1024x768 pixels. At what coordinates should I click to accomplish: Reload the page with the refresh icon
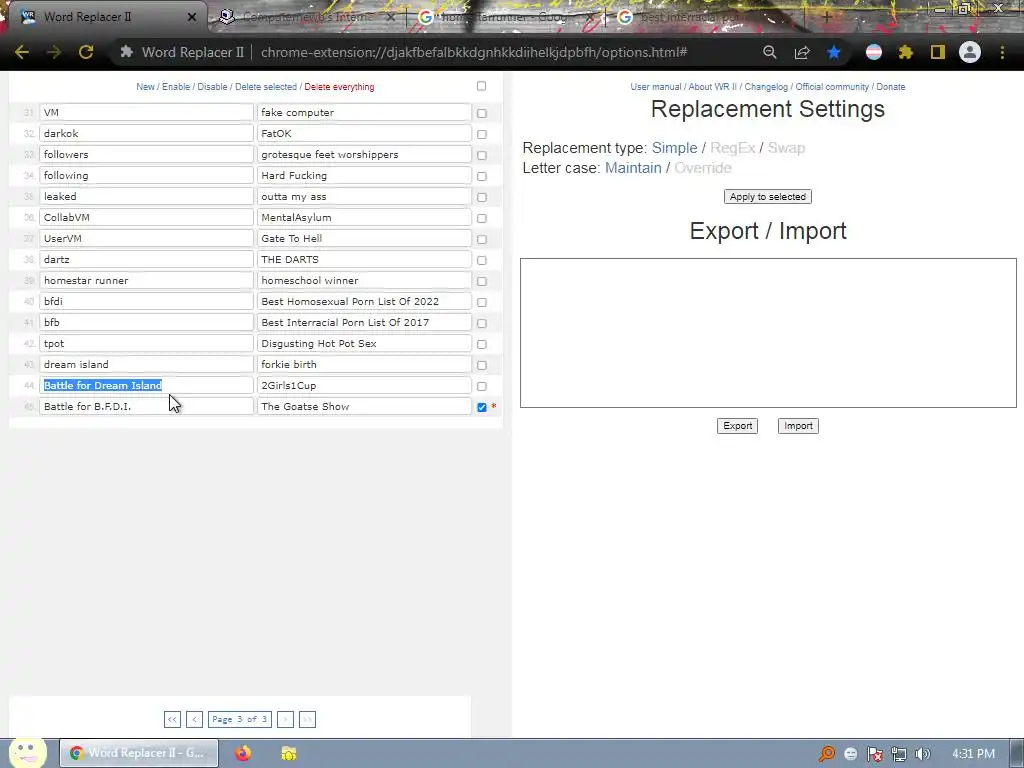[x=86, y=52]
